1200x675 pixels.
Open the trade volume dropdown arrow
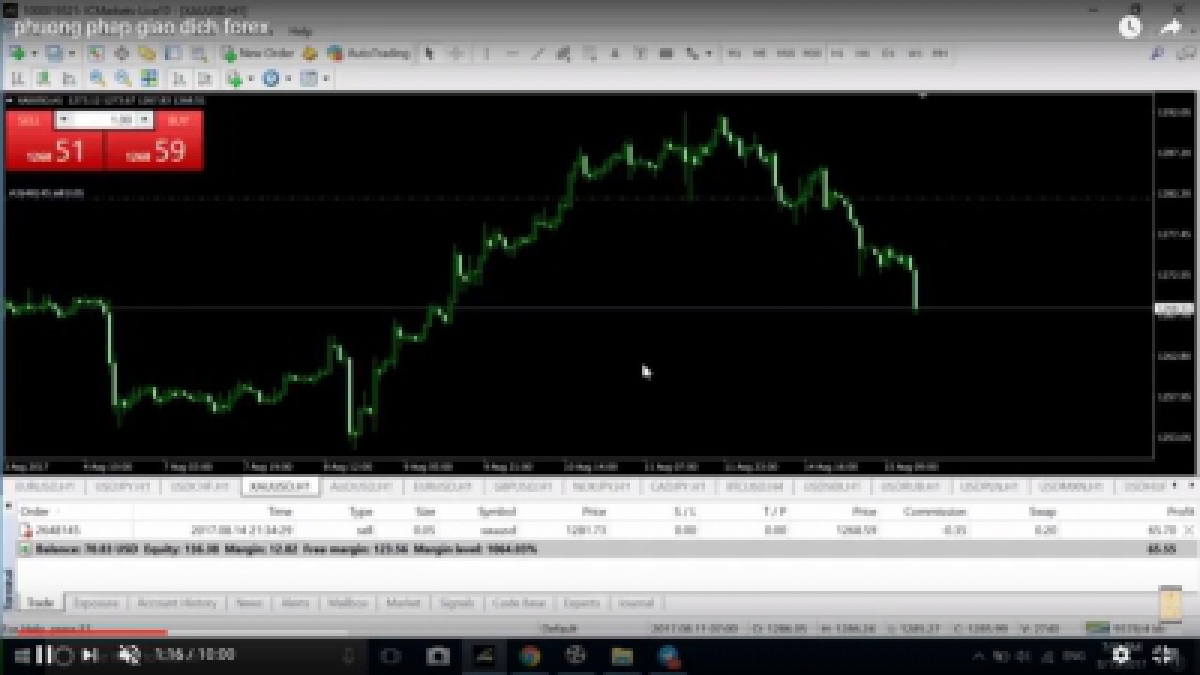[144, 120]
